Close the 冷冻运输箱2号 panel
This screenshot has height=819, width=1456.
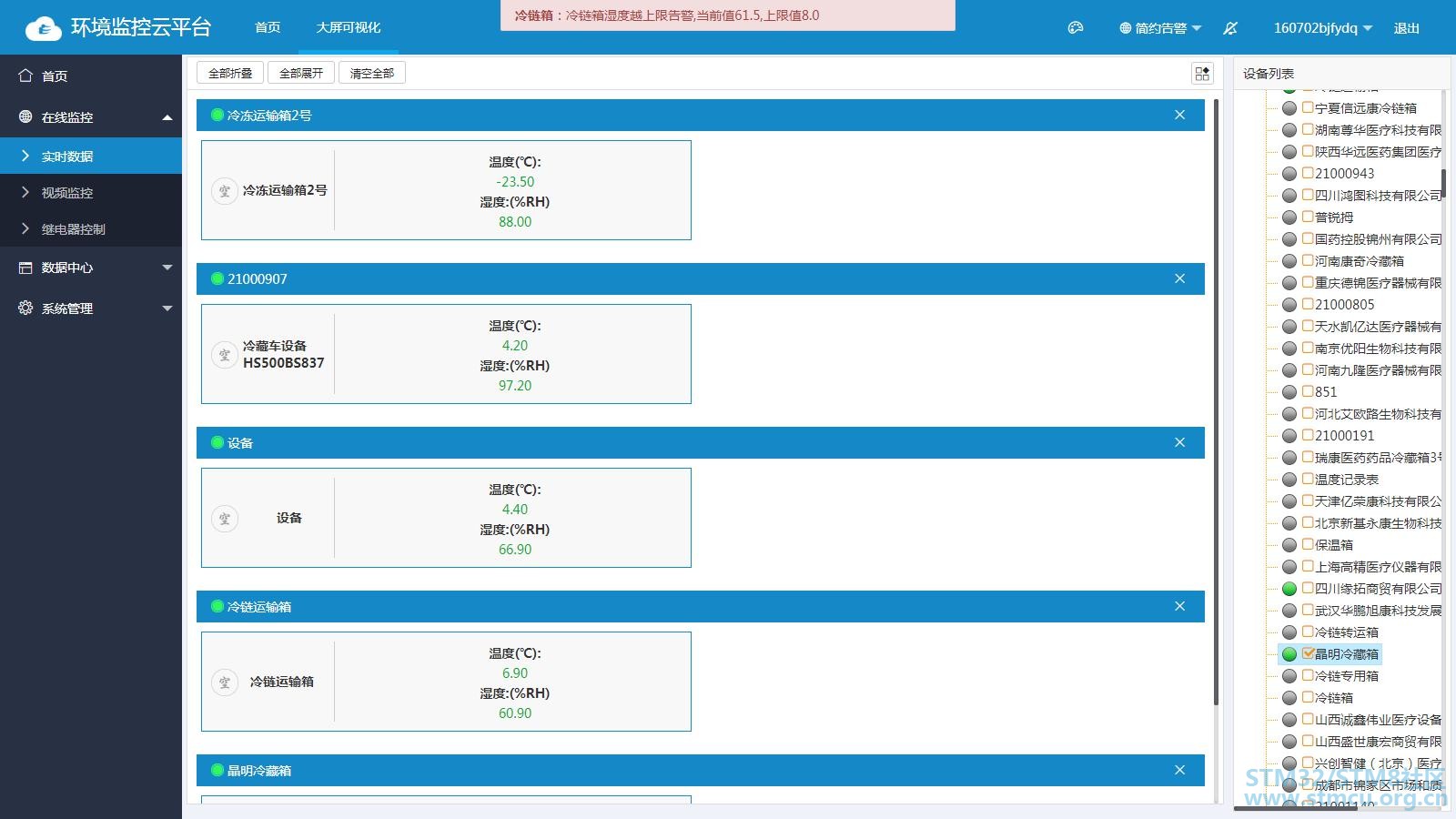[x=1179, y=115]
